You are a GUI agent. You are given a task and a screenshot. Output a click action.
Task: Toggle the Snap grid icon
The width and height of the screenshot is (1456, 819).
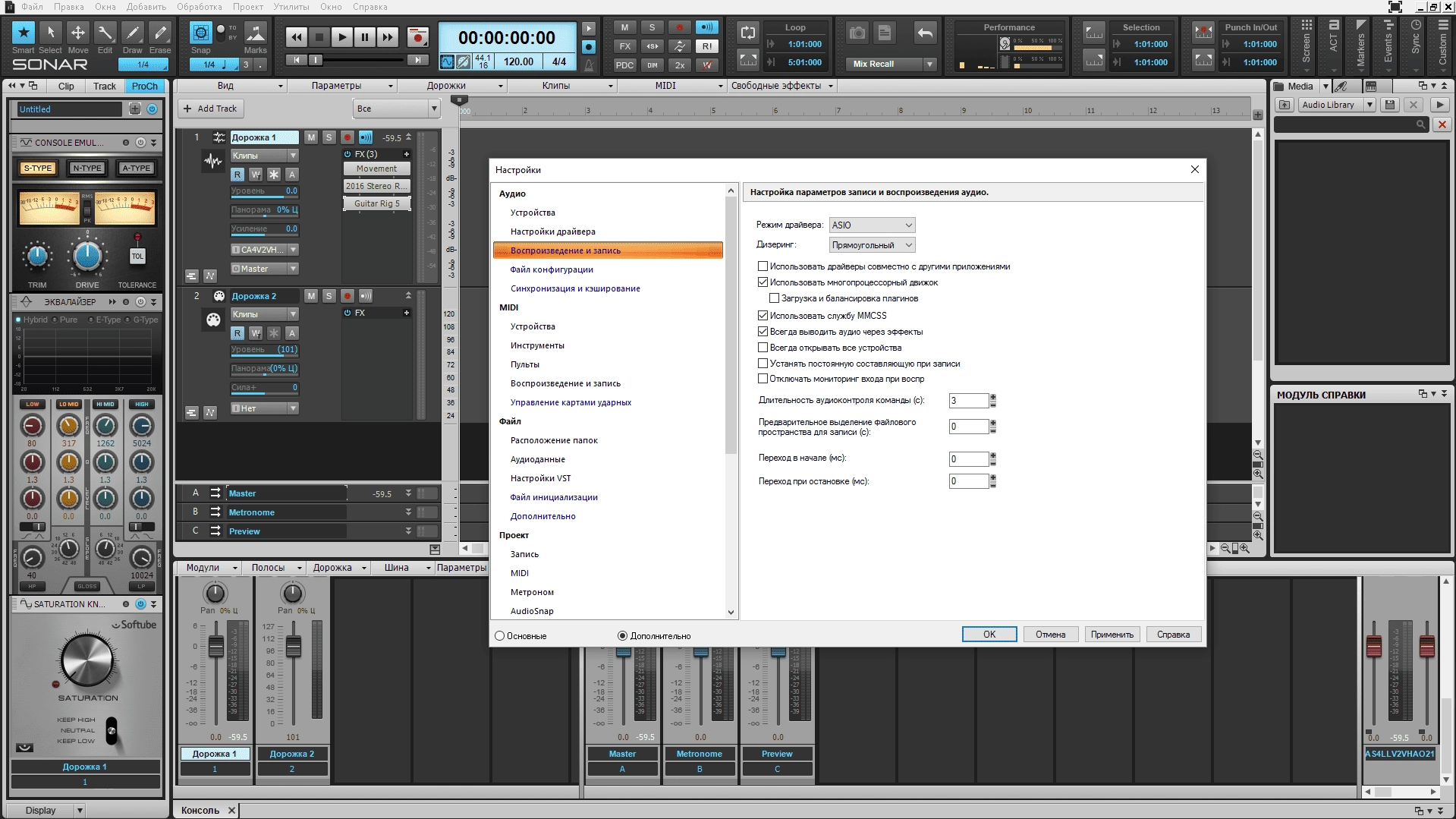[200, 33]
